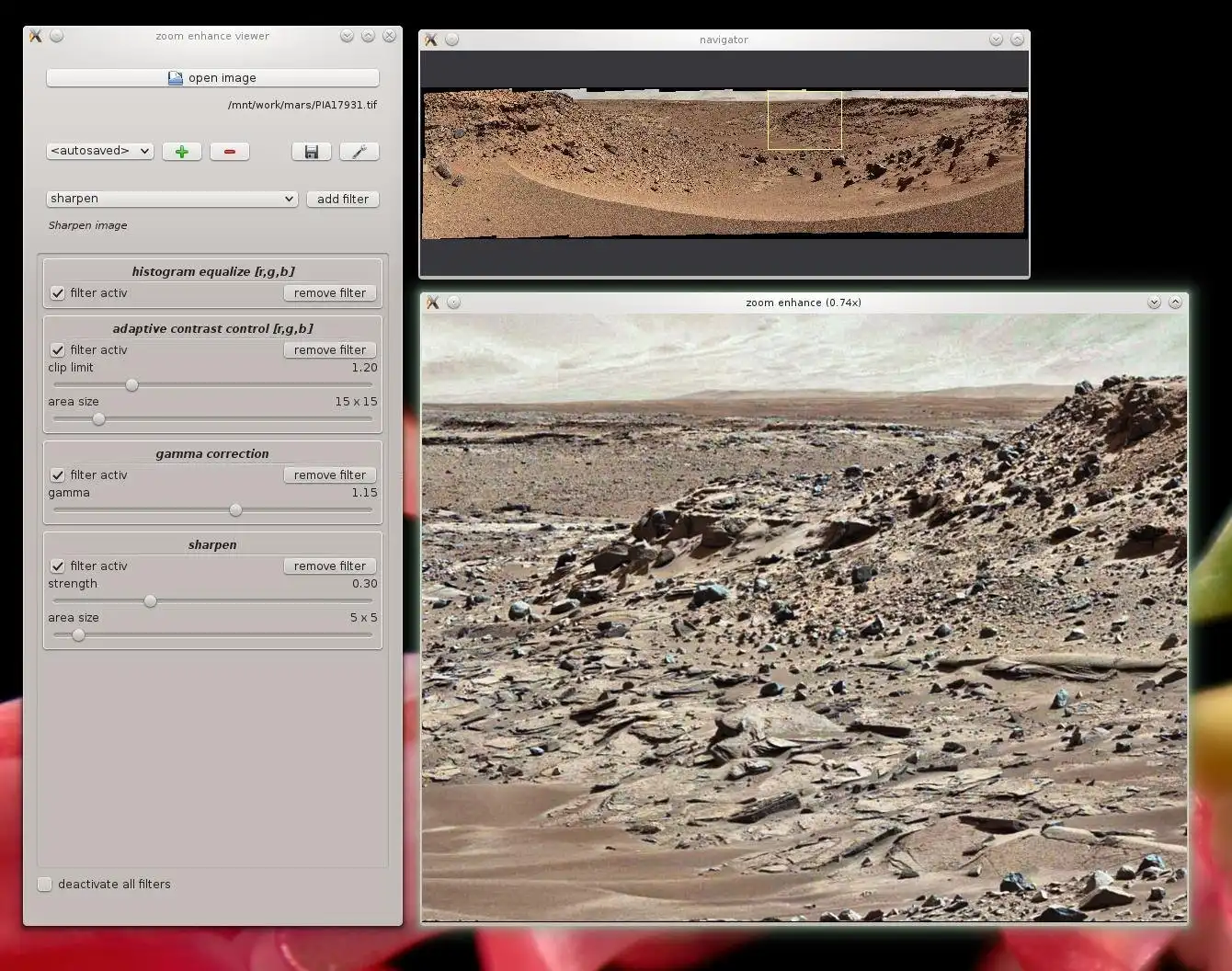Viewport: 1232px width, 971px height.
Task: Click the sharpen strength slider handle
Action: [150, 601]
